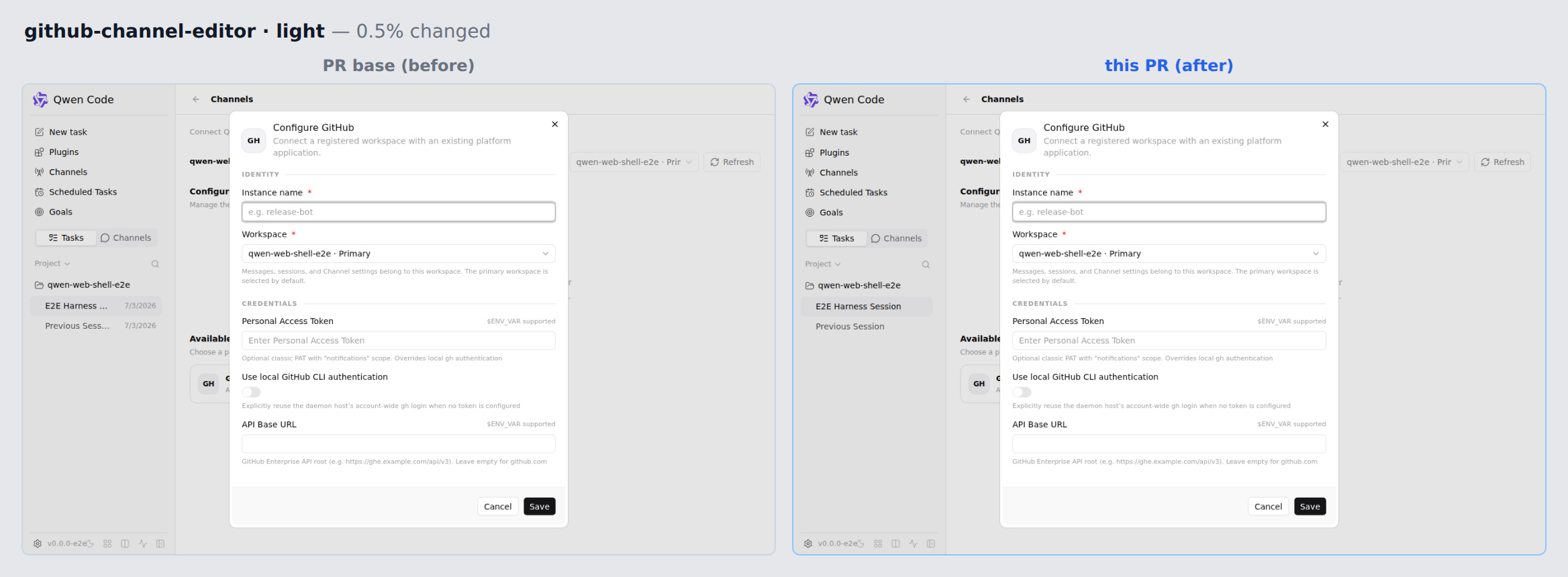Viewport: 1568px width, 577px height.
Task: Switch to the Tasks tab in after panel
Action: (836, 238)
